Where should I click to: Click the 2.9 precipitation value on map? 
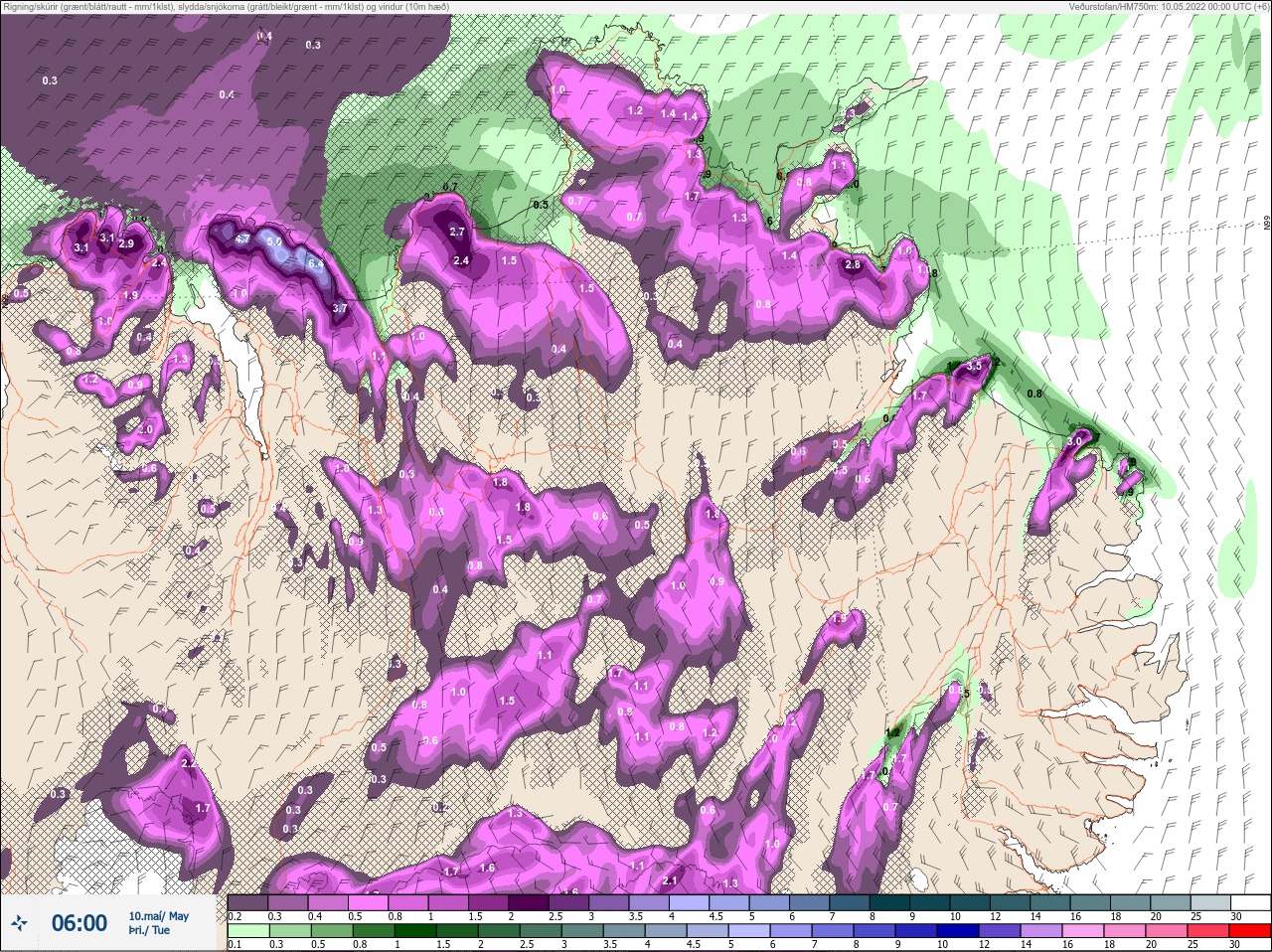(x=126, y=243)
